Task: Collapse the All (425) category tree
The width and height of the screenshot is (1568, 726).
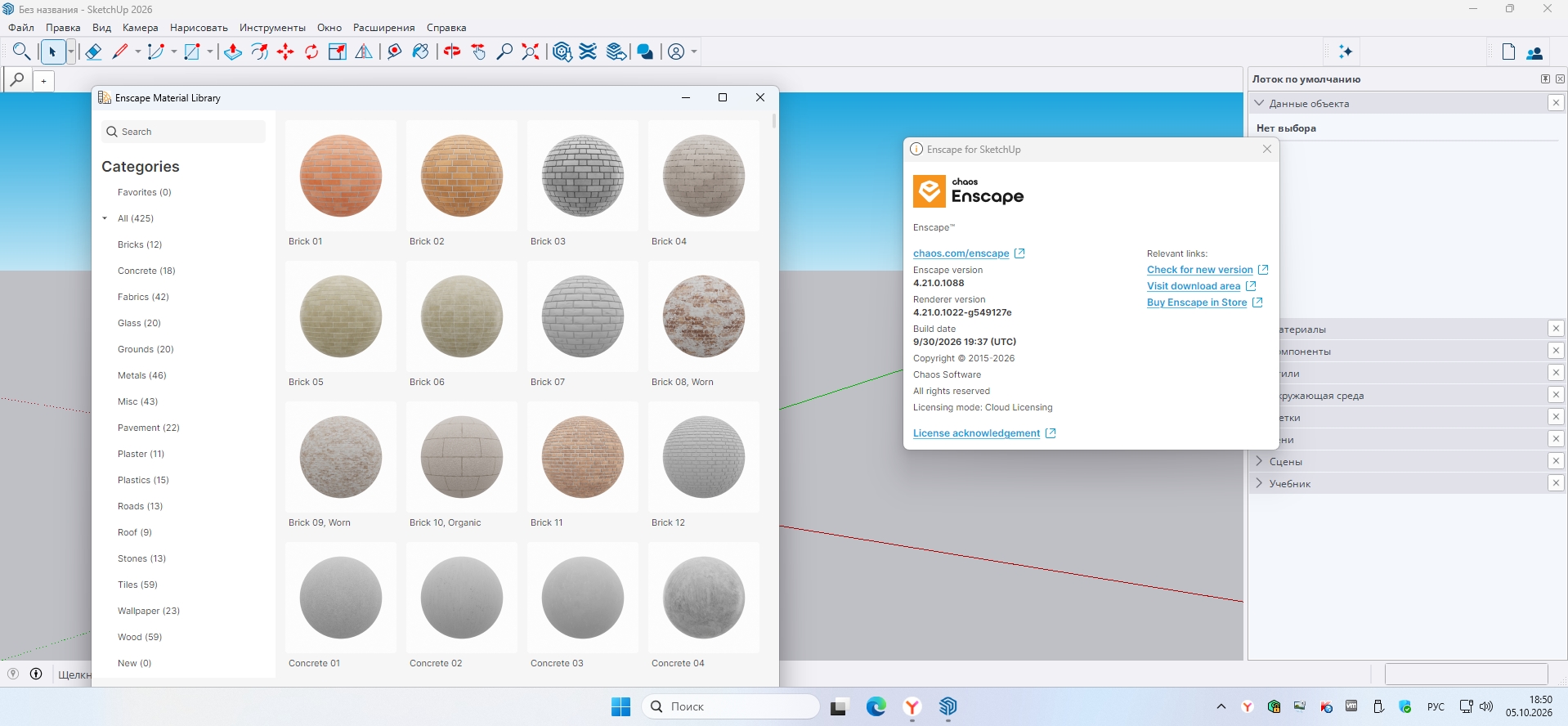Action: pos(105,218)
